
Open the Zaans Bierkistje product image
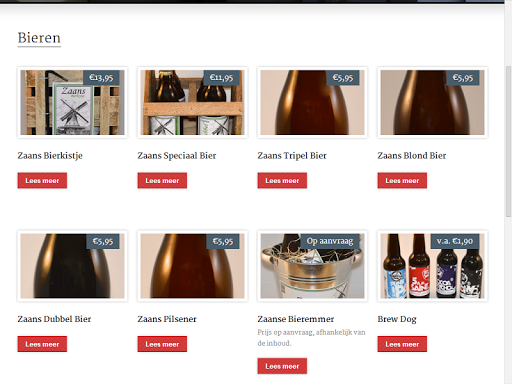[x=72, y=102]
